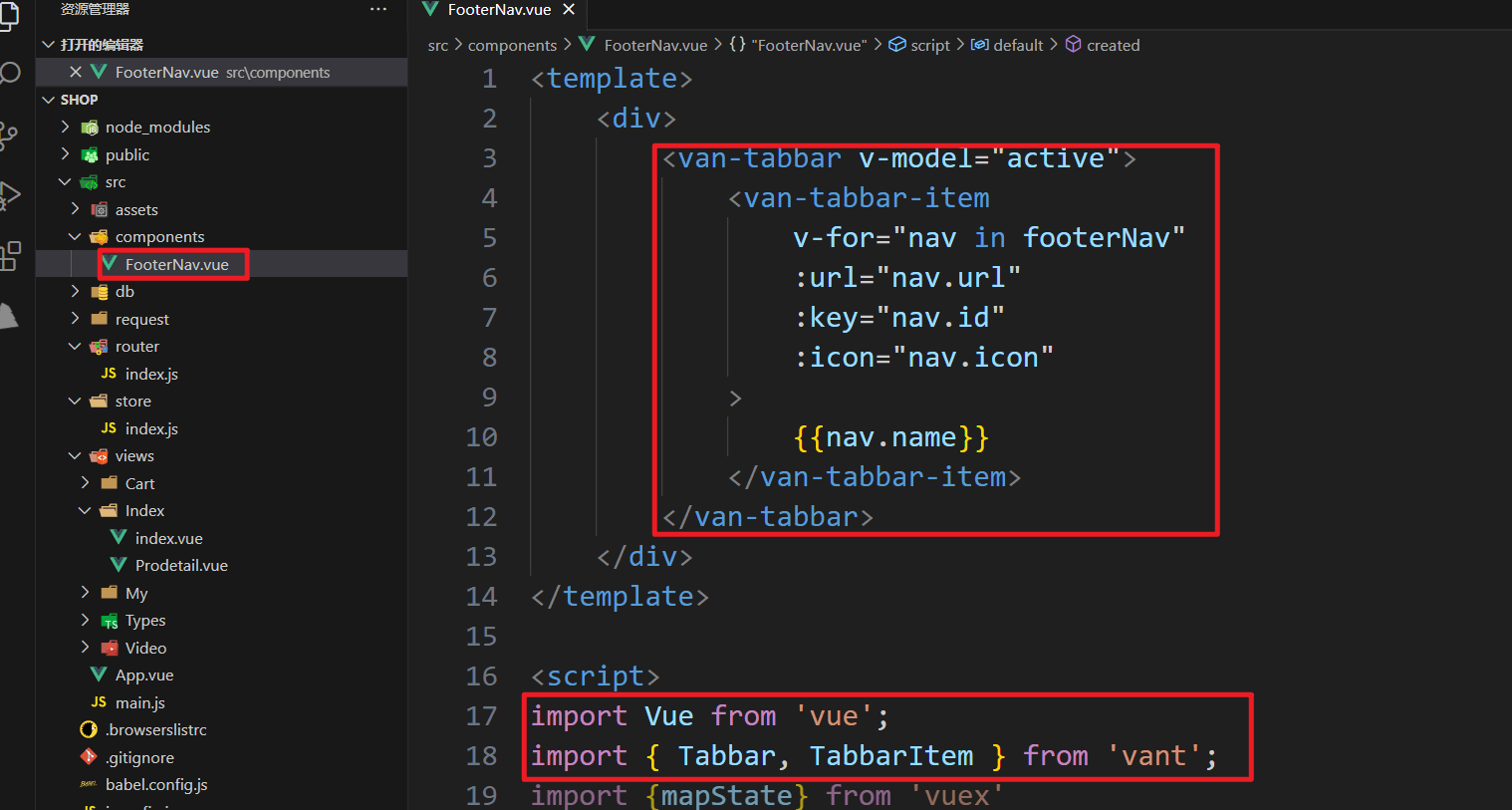Expand the db folder
This screenshot has width=1512, height=810.
(76, 291)
